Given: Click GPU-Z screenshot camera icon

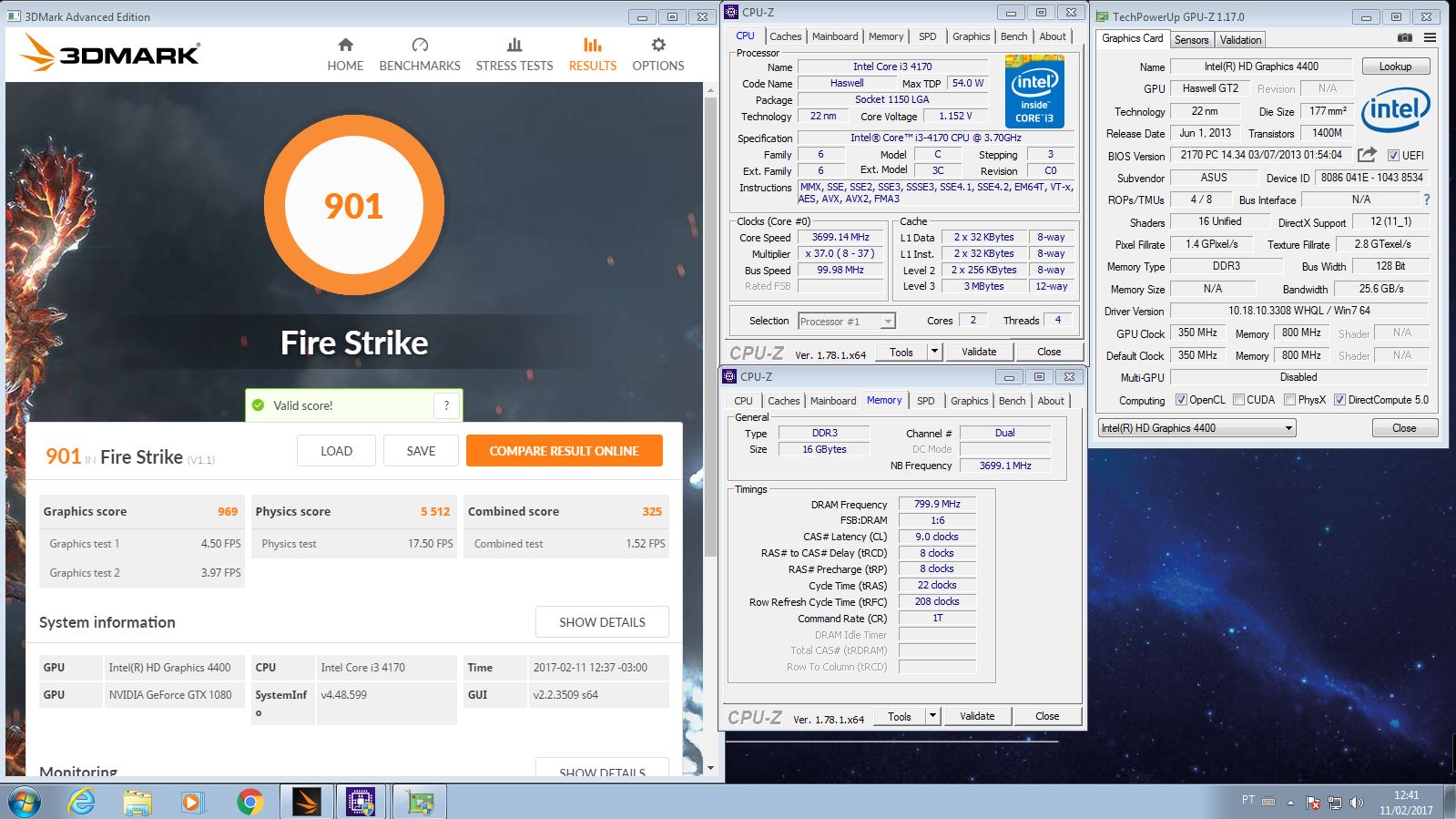Looking at the screenshot, I should tap(1405, 38).
